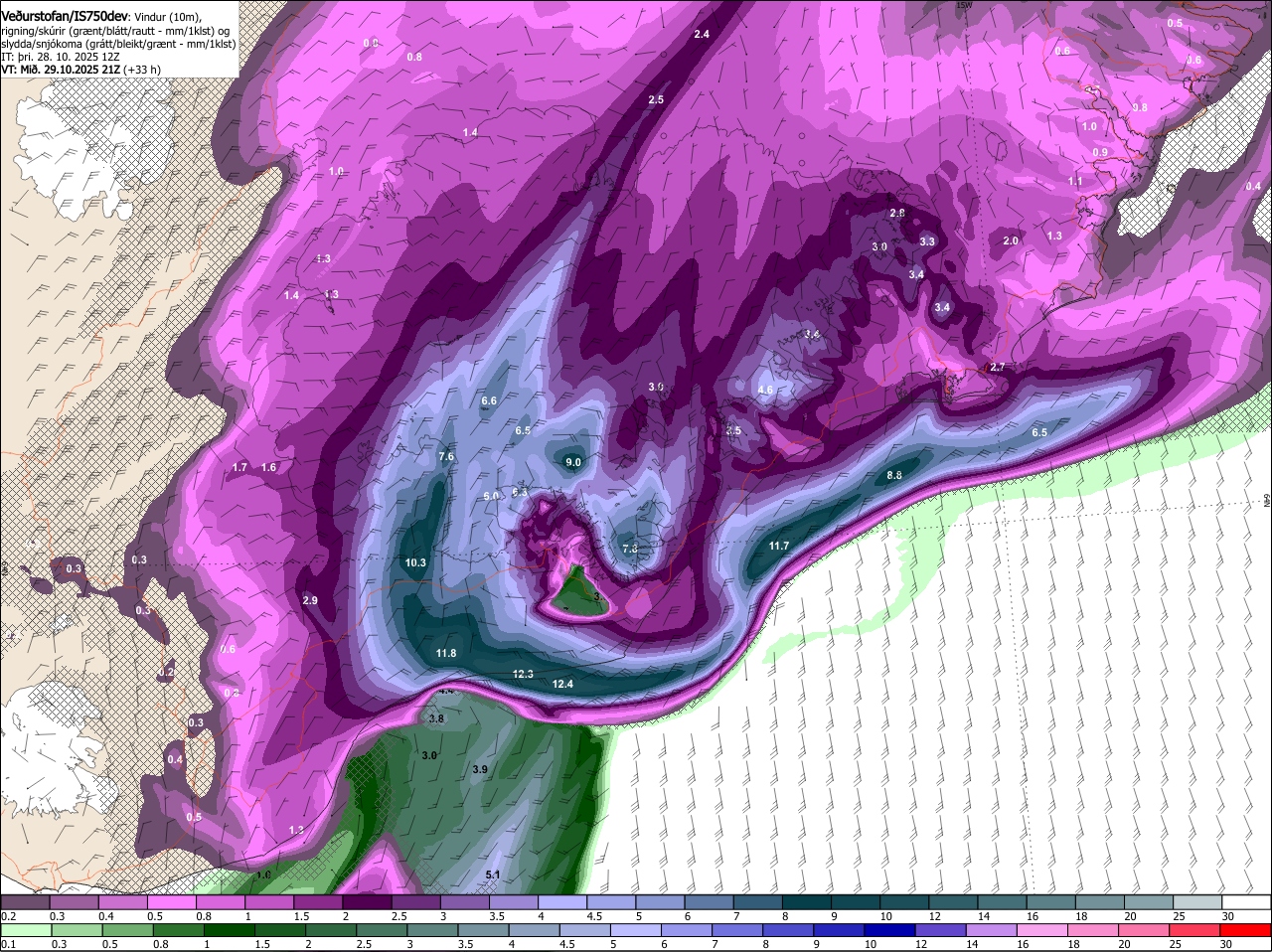Click the 30 red swatch in the lower legend row
The image size is (1272, 952).
pos(1246,930)
